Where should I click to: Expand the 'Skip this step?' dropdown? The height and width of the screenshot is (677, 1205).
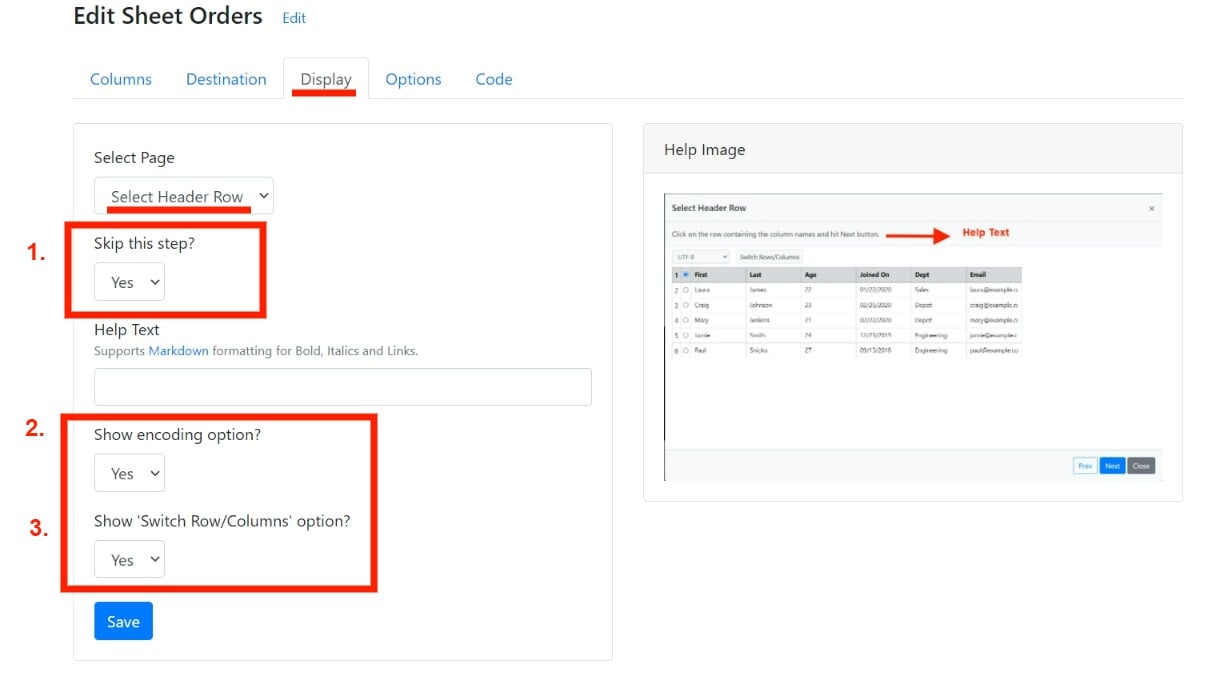(129, 282)
